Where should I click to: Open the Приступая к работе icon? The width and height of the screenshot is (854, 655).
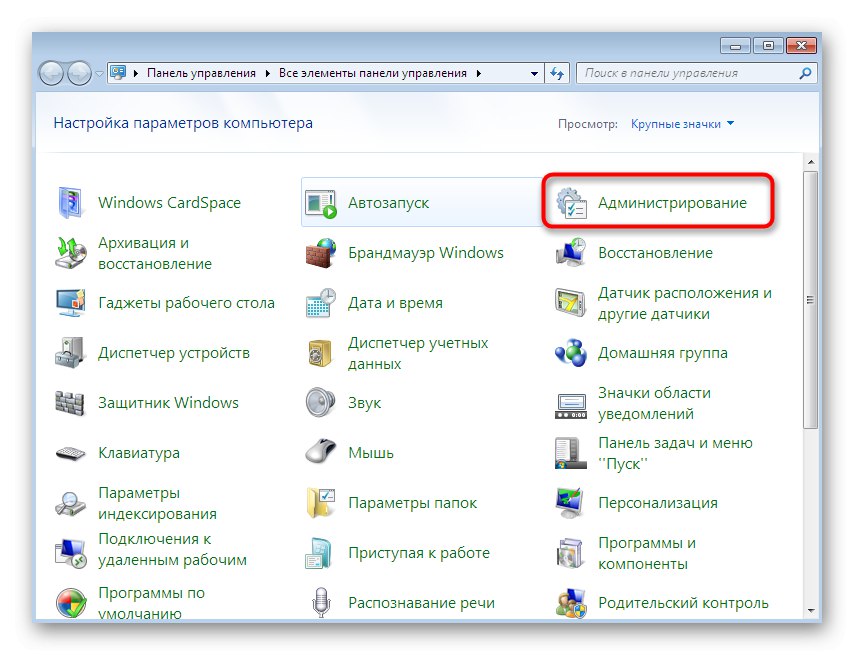pos(319,553)
